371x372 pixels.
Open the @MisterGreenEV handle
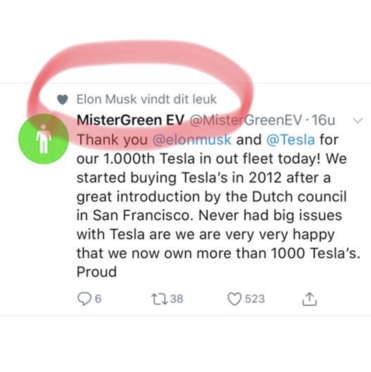(246, 120)
